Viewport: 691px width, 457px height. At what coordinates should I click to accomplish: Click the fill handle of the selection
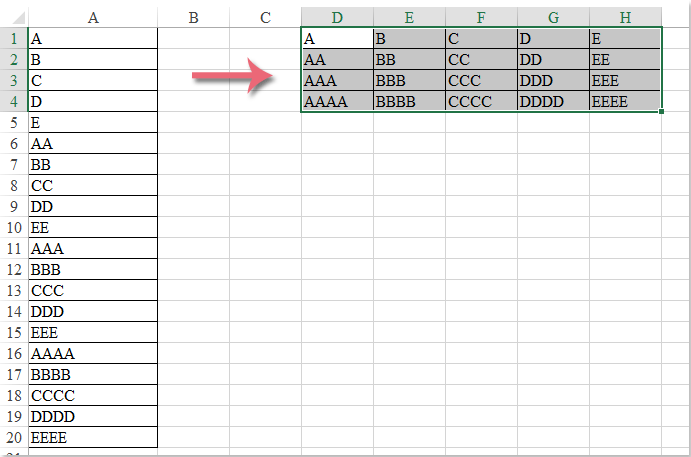pos(661,112)
